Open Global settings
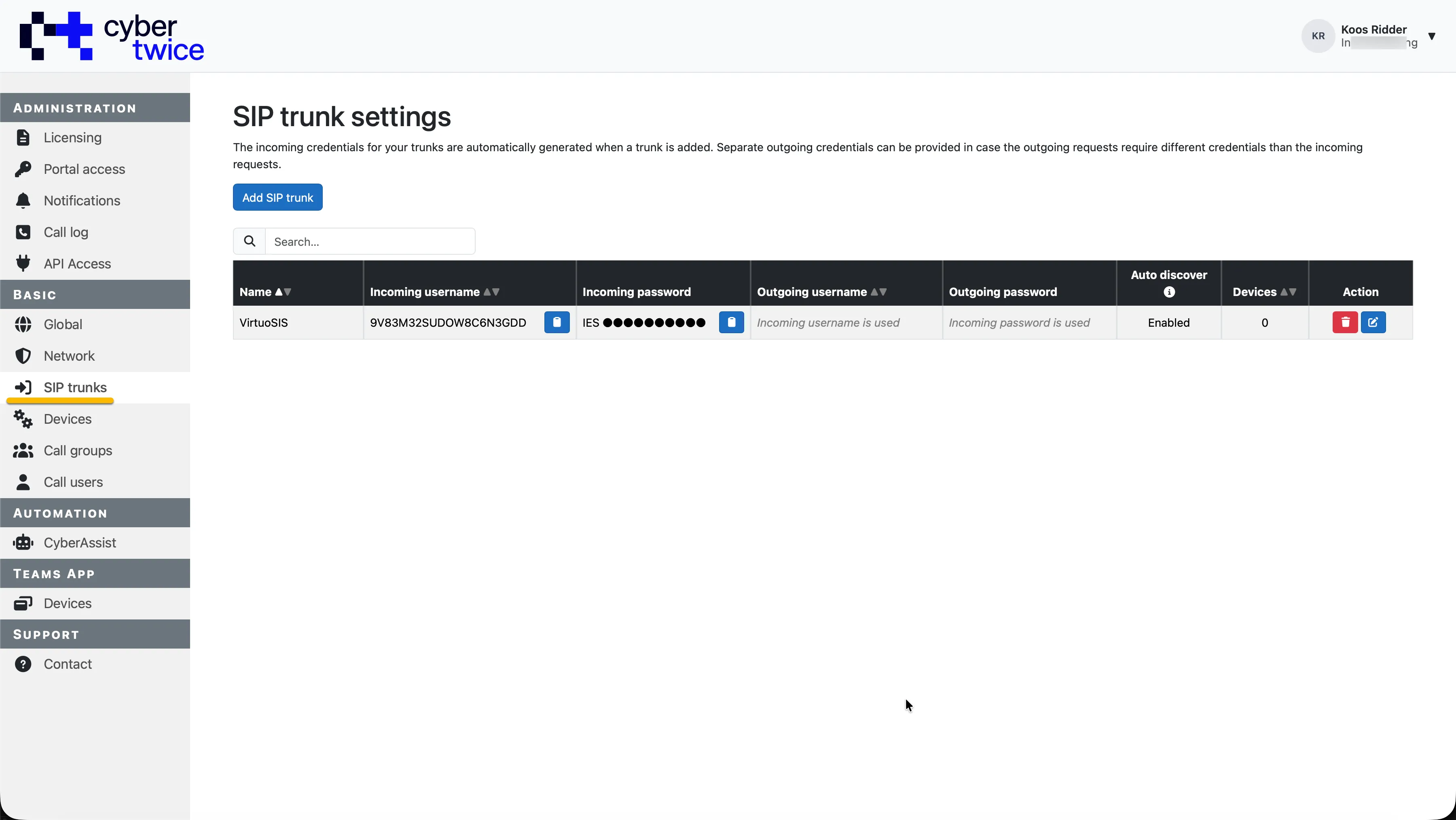1456x820 pixels. click(x=95, y=324)
